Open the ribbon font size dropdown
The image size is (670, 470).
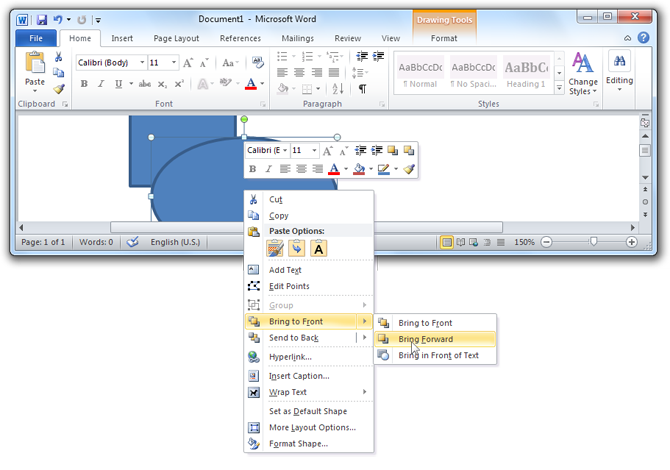click(x=174, y=63)
